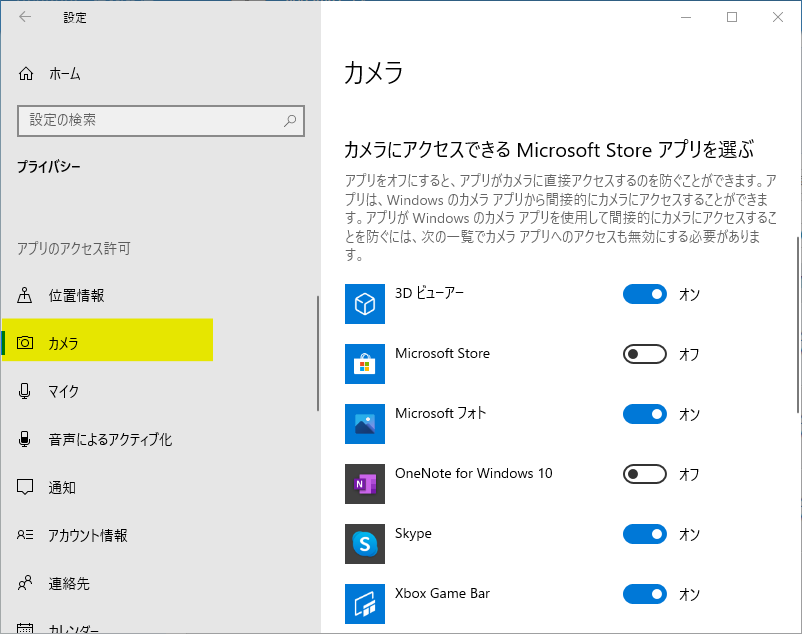Click the Skype label text
The width and height of the screenshot is (802, 634).
point(413,533)
